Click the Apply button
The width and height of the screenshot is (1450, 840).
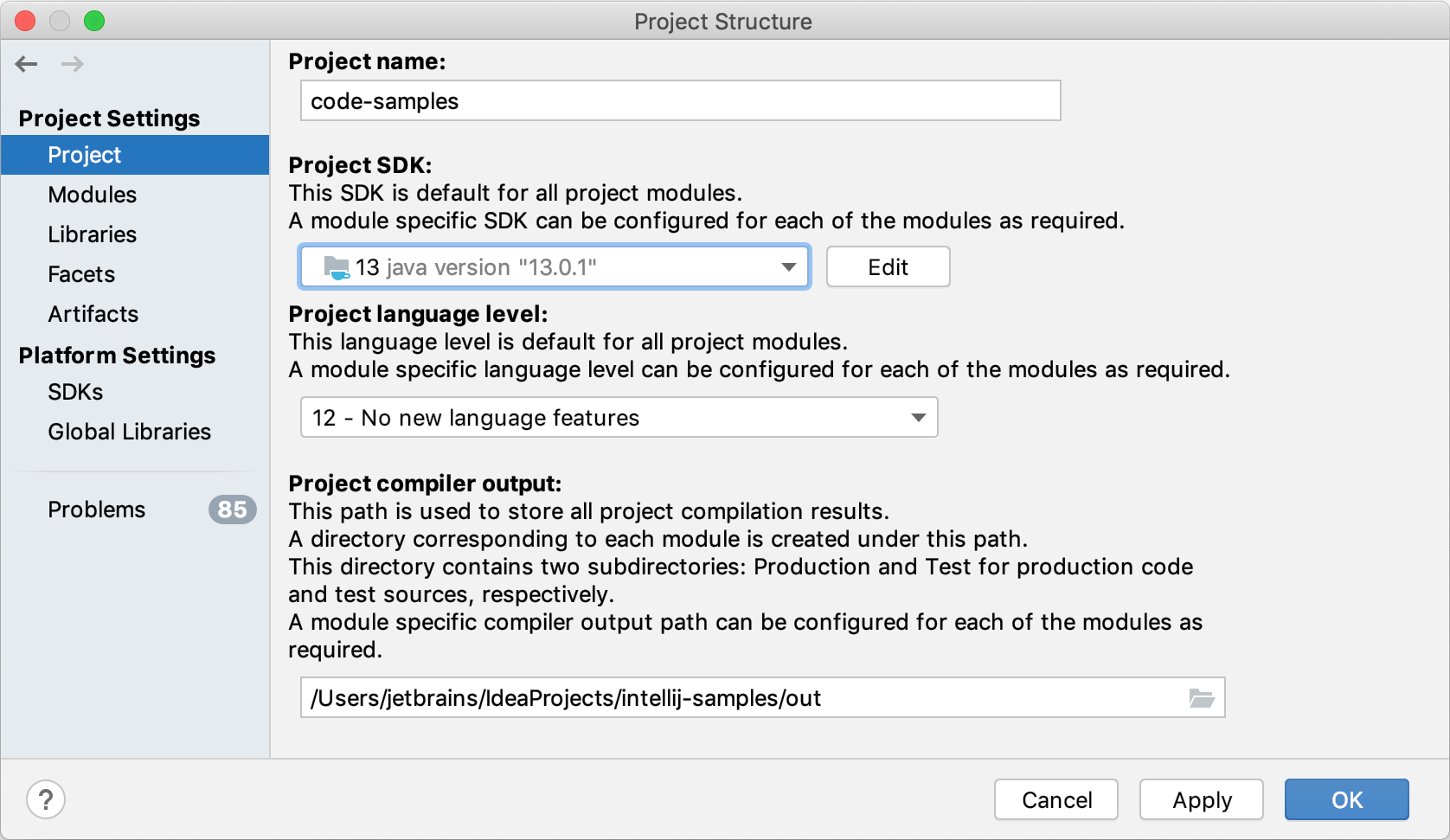coord(1201,800)
